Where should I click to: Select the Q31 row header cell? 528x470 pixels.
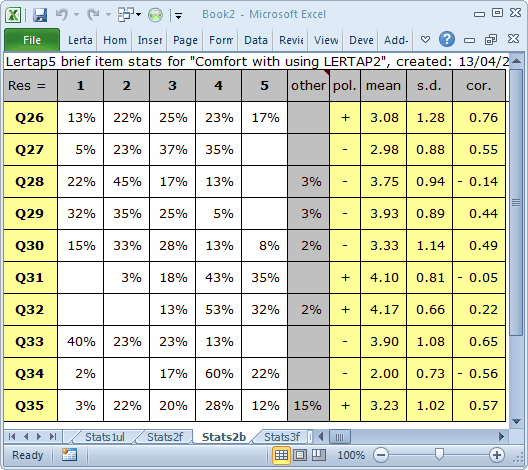click(x=30, y=278)
